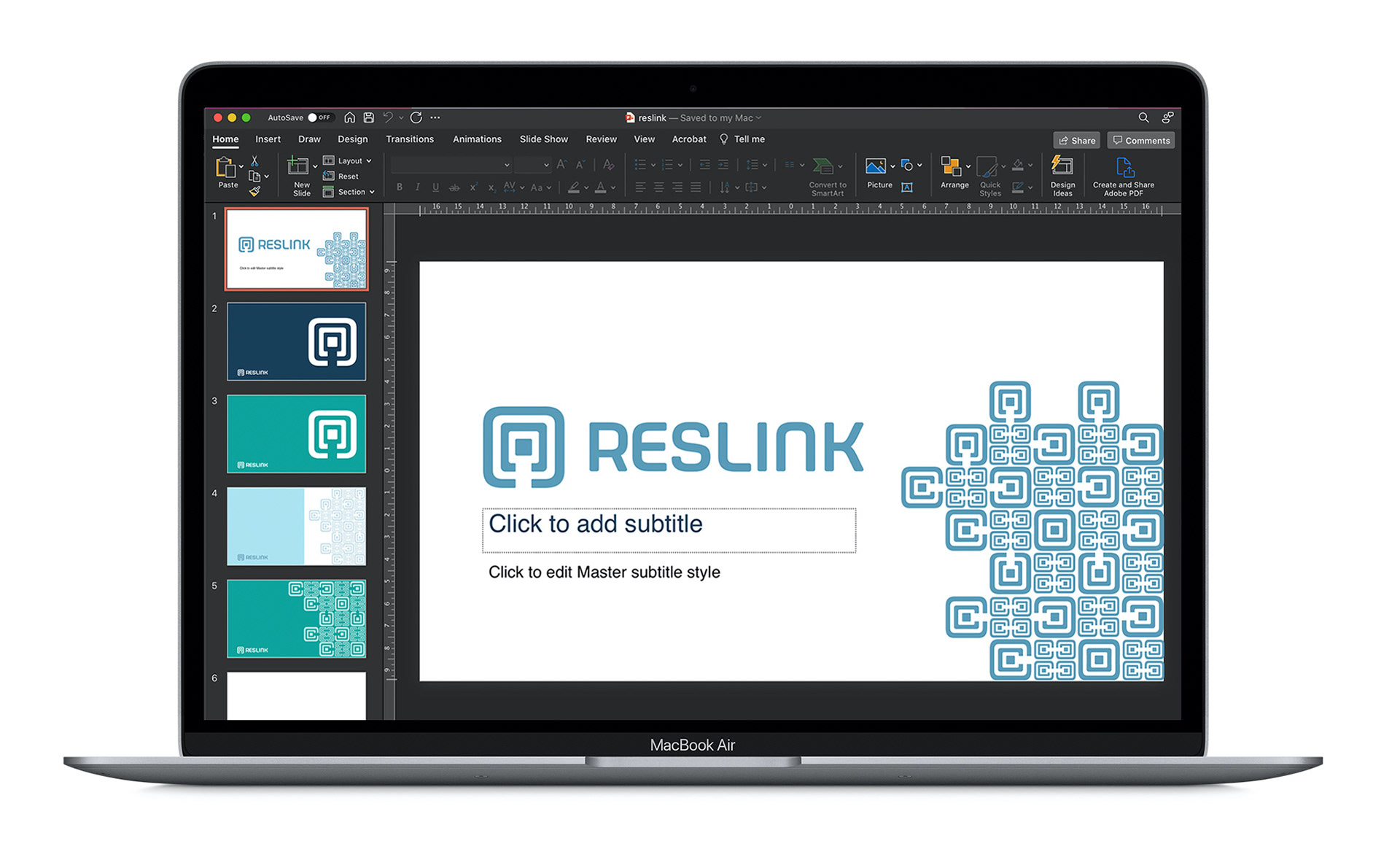Open the collaboration people icon
Screen dimensions: 1400x857
click(x=1167, y=117)
